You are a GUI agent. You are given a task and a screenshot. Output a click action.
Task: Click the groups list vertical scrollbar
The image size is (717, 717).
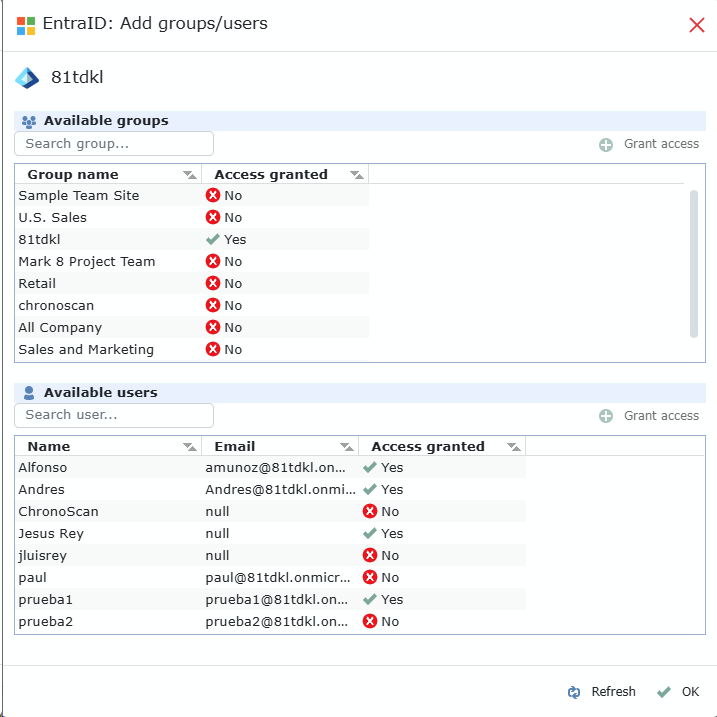[694, 264]
